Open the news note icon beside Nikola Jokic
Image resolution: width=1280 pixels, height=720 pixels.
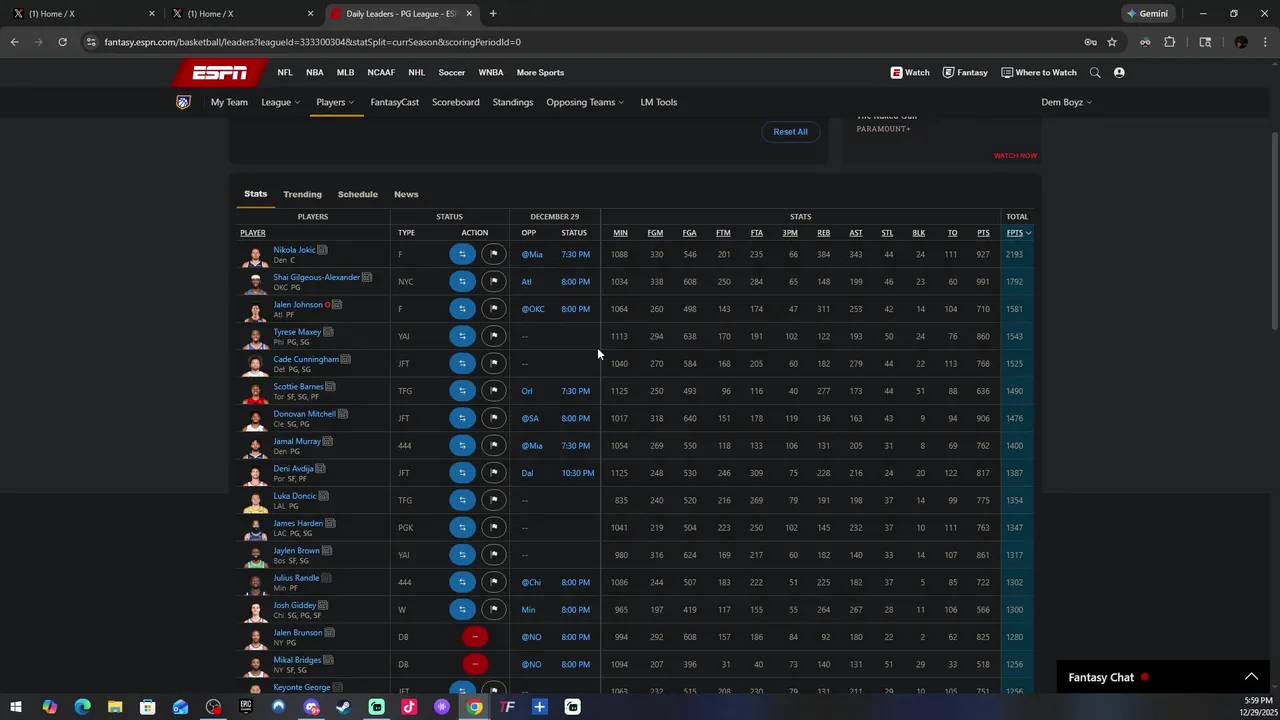pyautogui.click(x=322, y=250)
